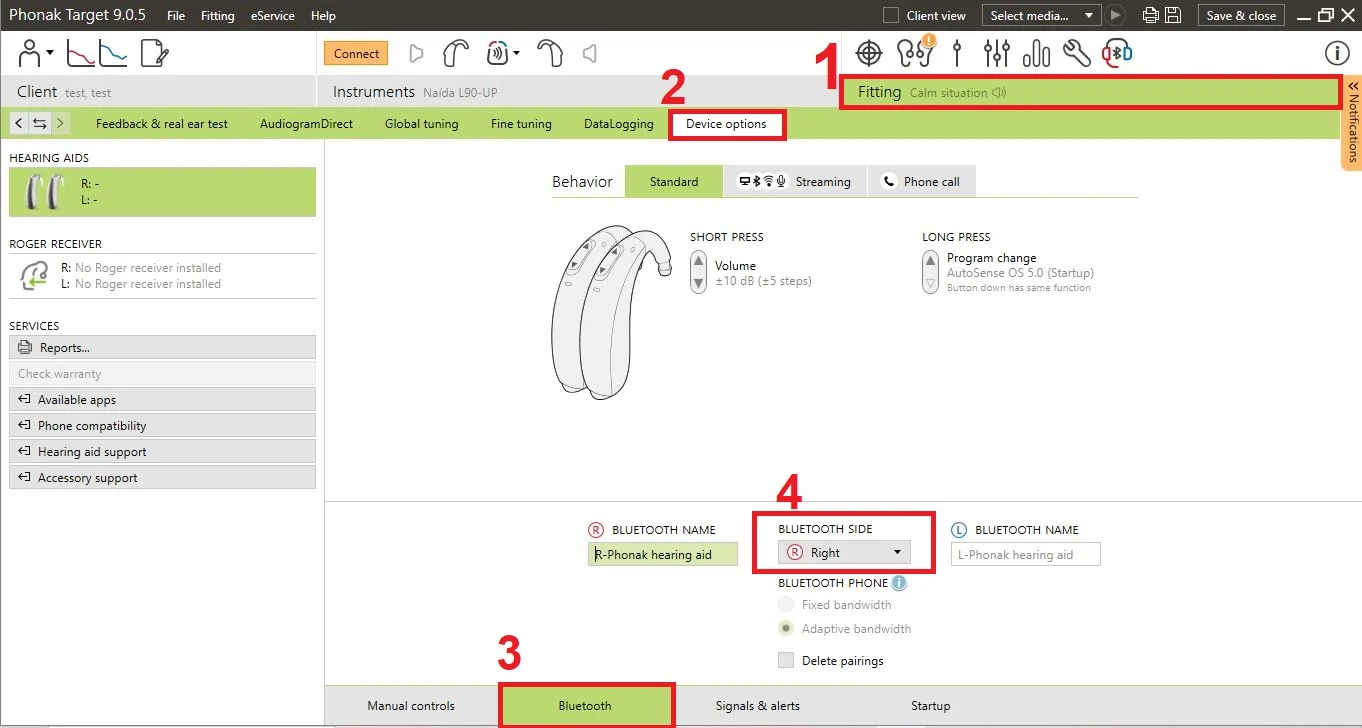1362x728 pixels.
Task: Select the Fixed bandwidth radio button
Action: [786, 604]
